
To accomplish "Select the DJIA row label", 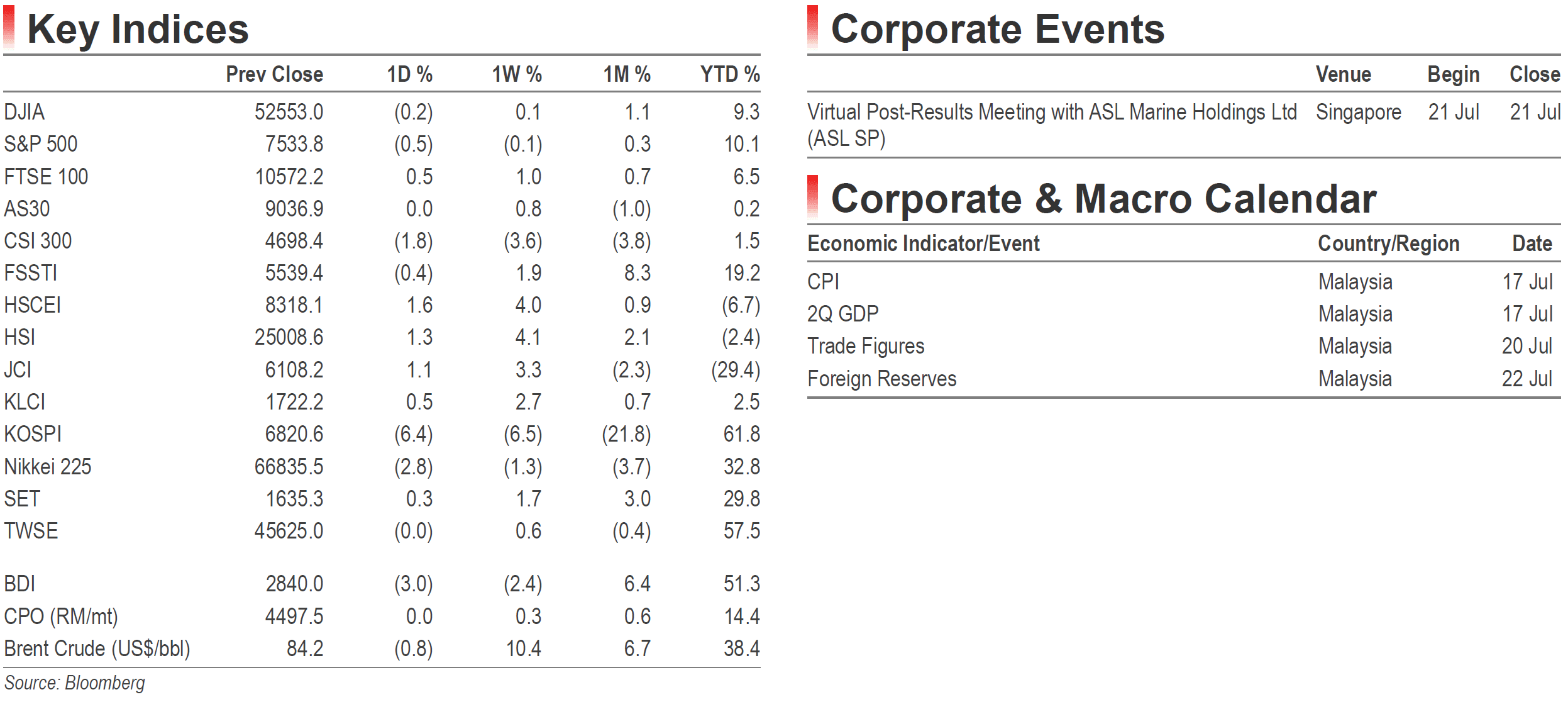I will tap(24, 112).
